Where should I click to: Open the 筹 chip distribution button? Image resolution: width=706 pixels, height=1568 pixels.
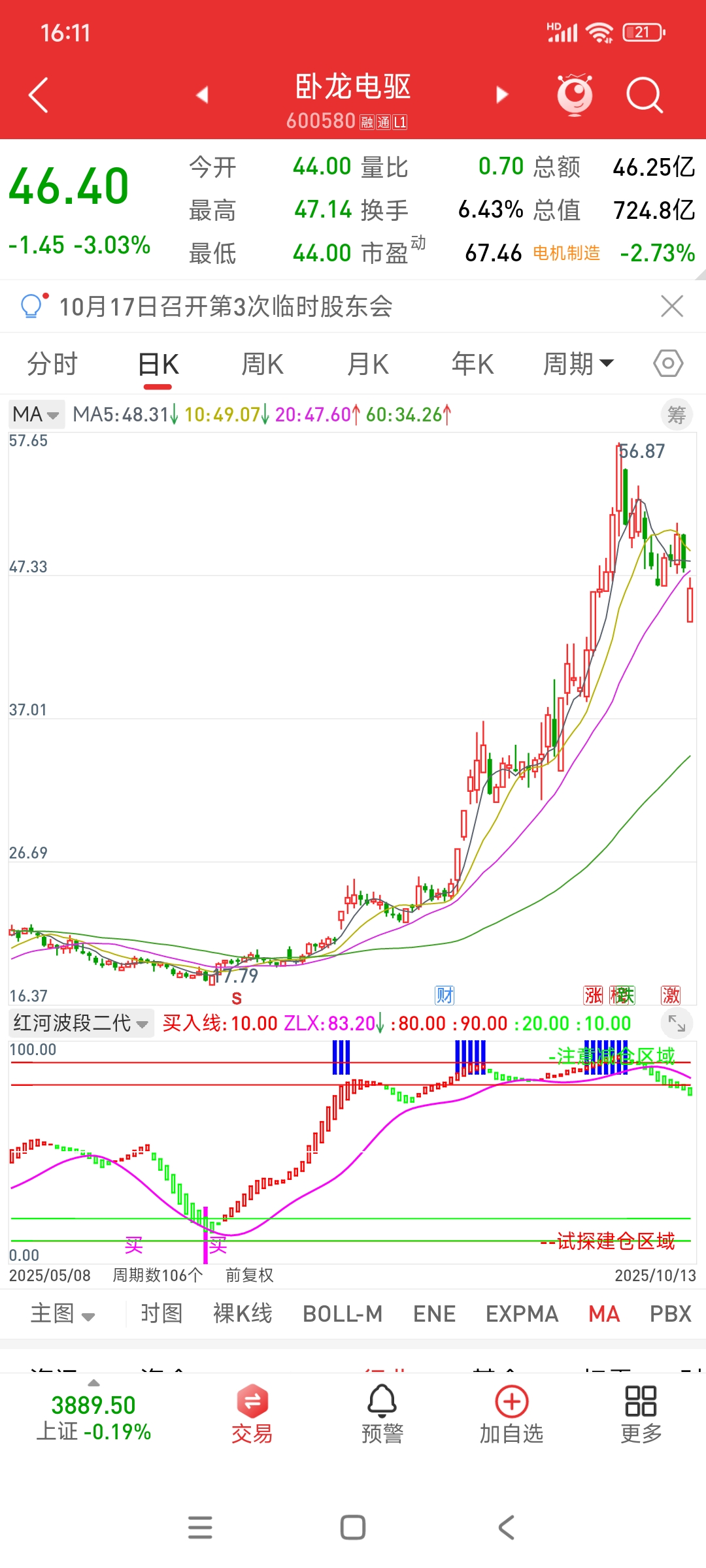(677, 415)
